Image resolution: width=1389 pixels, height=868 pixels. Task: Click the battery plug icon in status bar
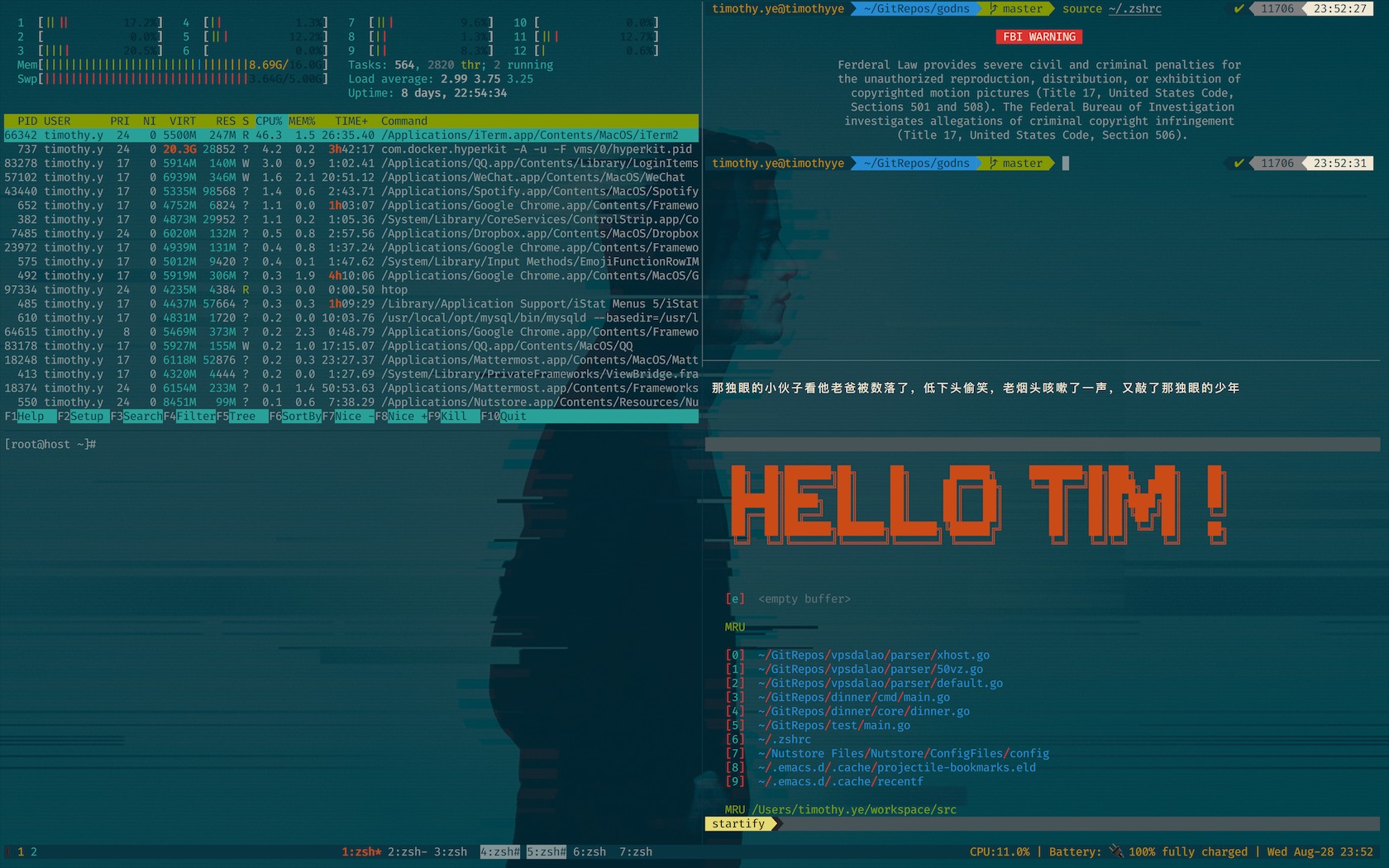click(1116, 851)
